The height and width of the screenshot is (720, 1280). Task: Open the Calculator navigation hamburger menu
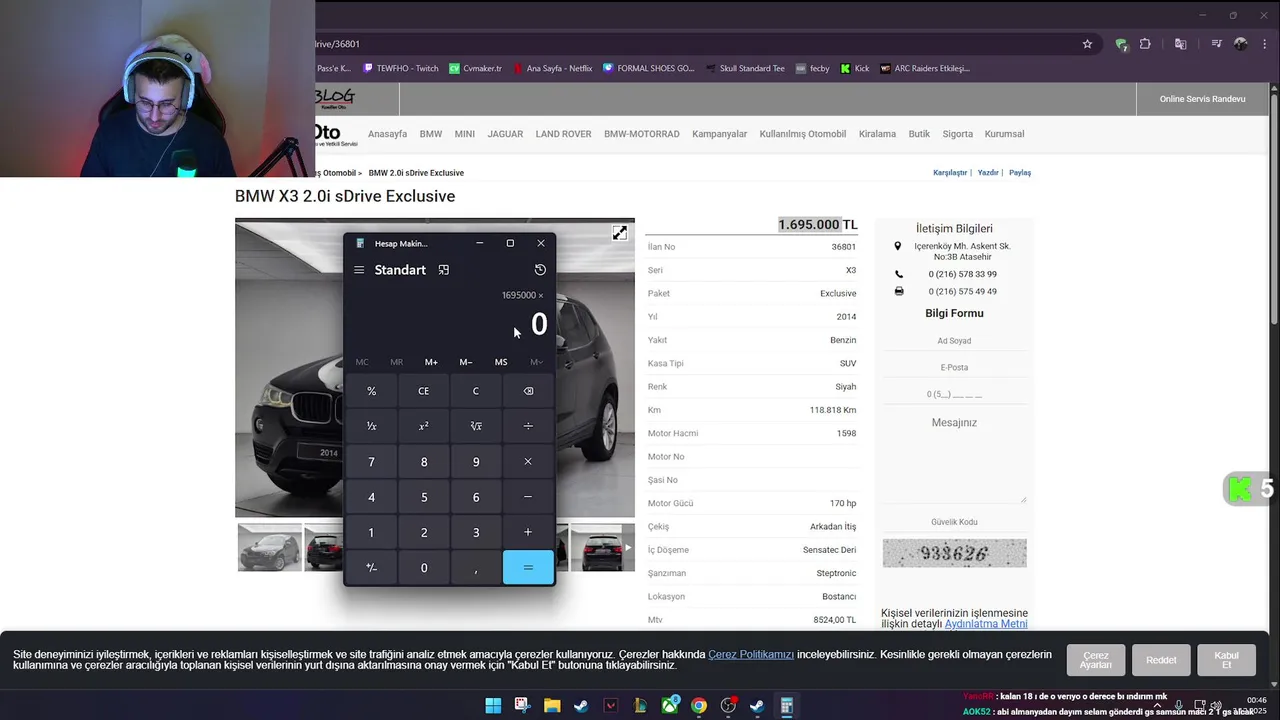359,270
